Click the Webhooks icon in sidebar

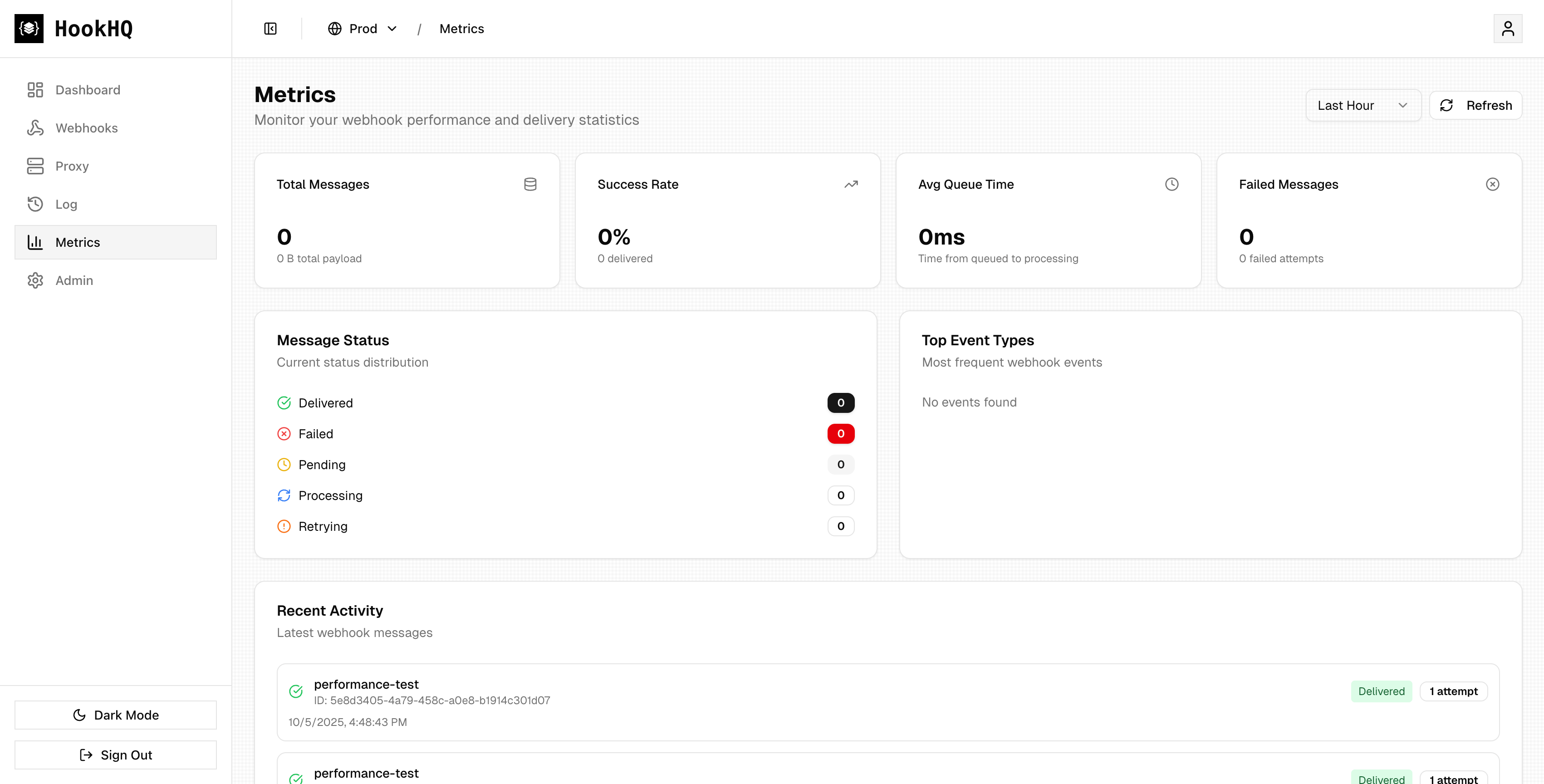click(35, 127)
